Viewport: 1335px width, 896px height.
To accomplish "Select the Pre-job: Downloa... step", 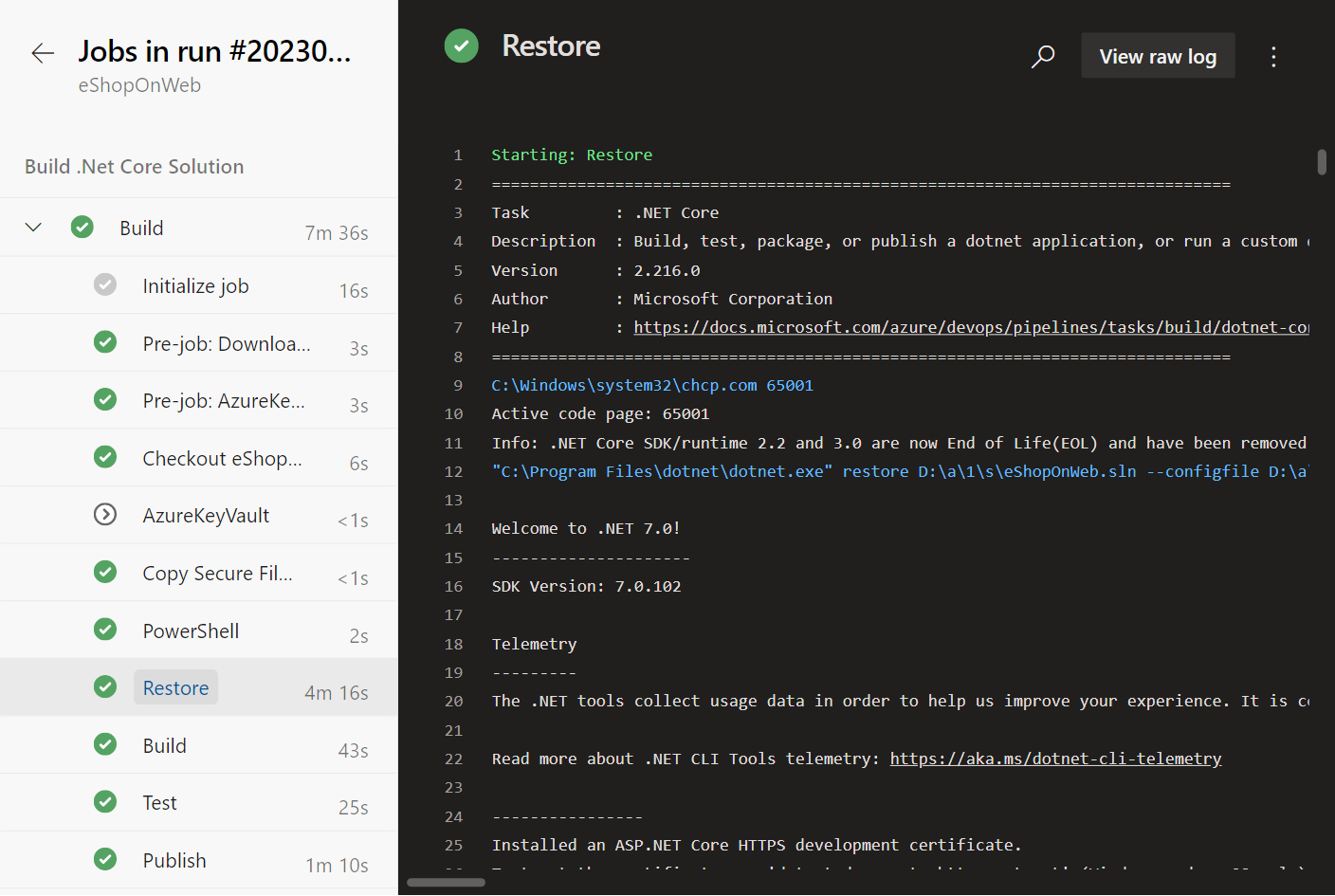I will [199, 343].
